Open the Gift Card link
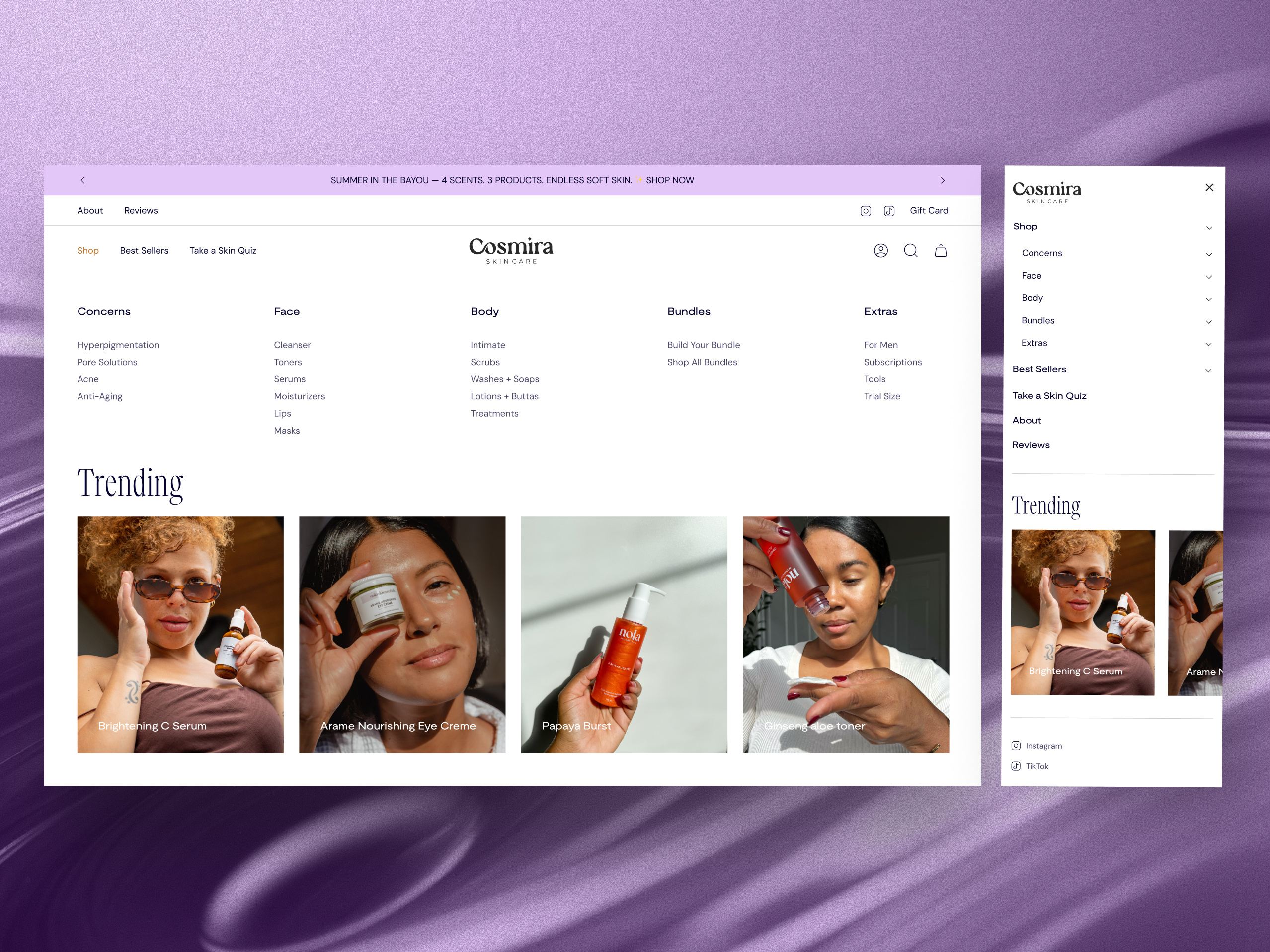 (x=929, y=210)
